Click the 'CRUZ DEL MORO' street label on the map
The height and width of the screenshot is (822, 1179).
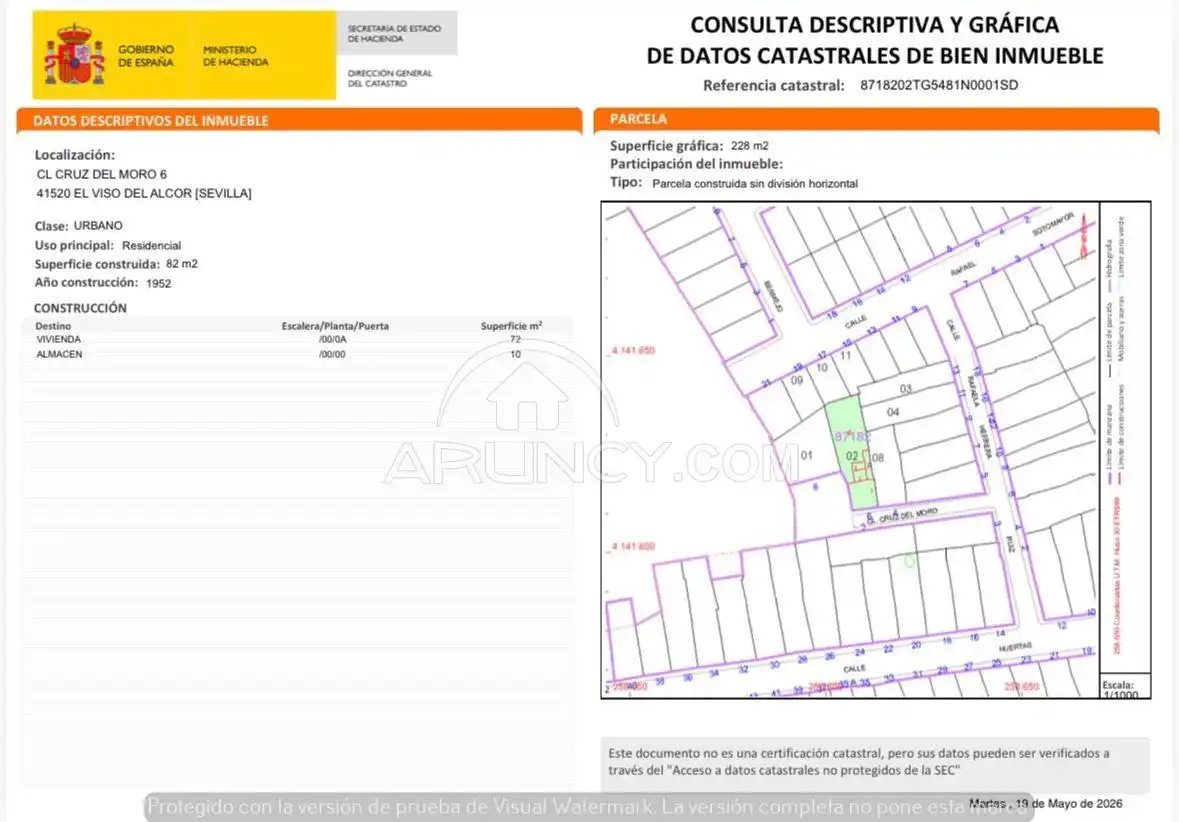(908, 514)
